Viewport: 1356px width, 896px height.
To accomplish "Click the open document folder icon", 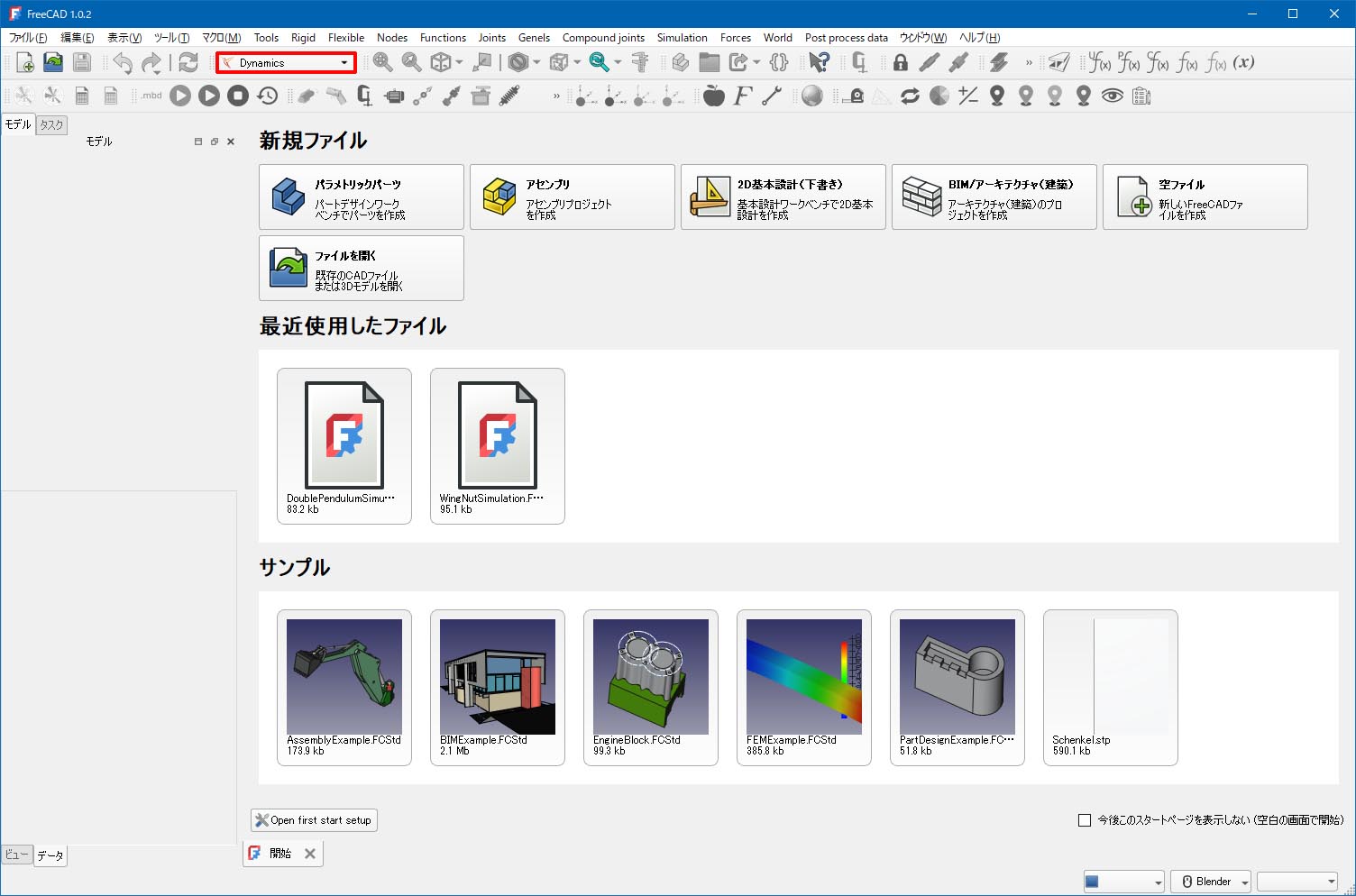I will tap(53, 62).
